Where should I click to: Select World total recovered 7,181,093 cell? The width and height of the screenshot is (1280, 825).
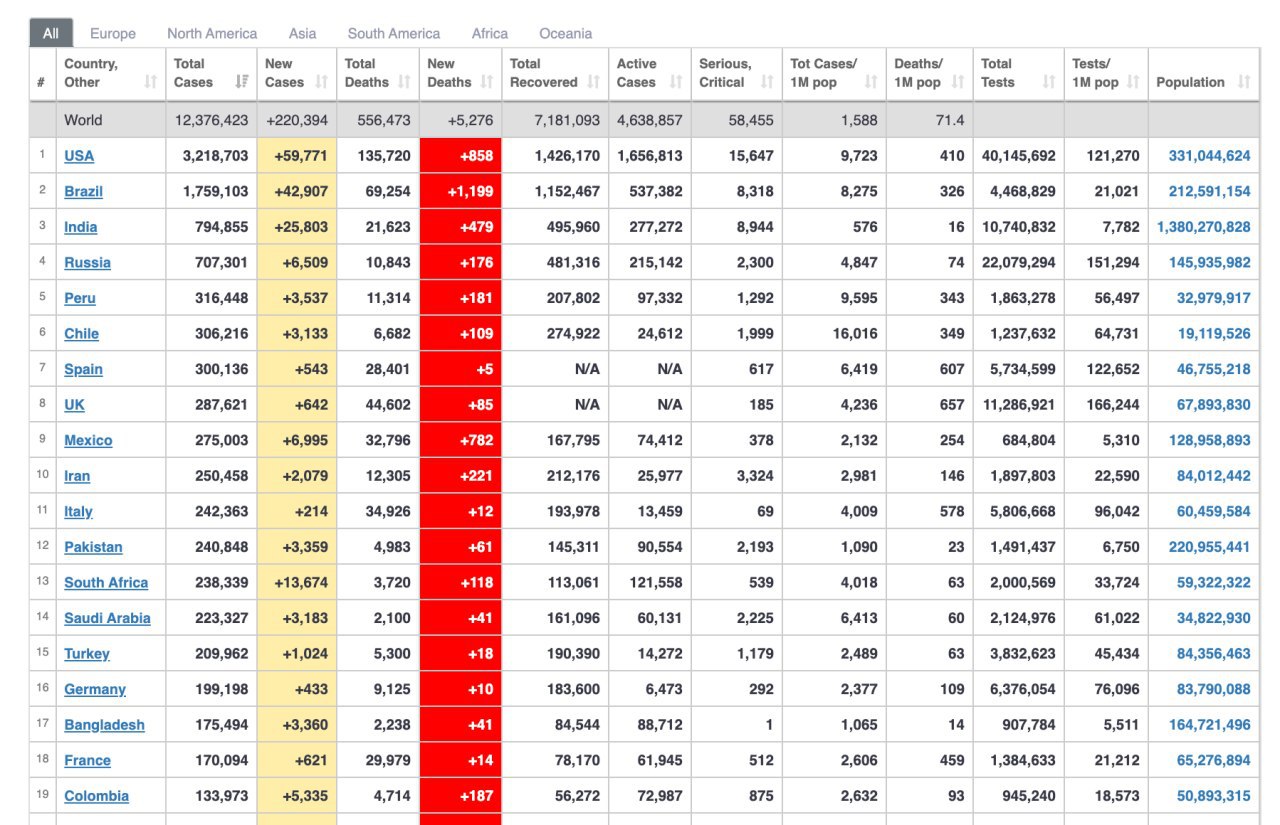[x=554, y=120]
